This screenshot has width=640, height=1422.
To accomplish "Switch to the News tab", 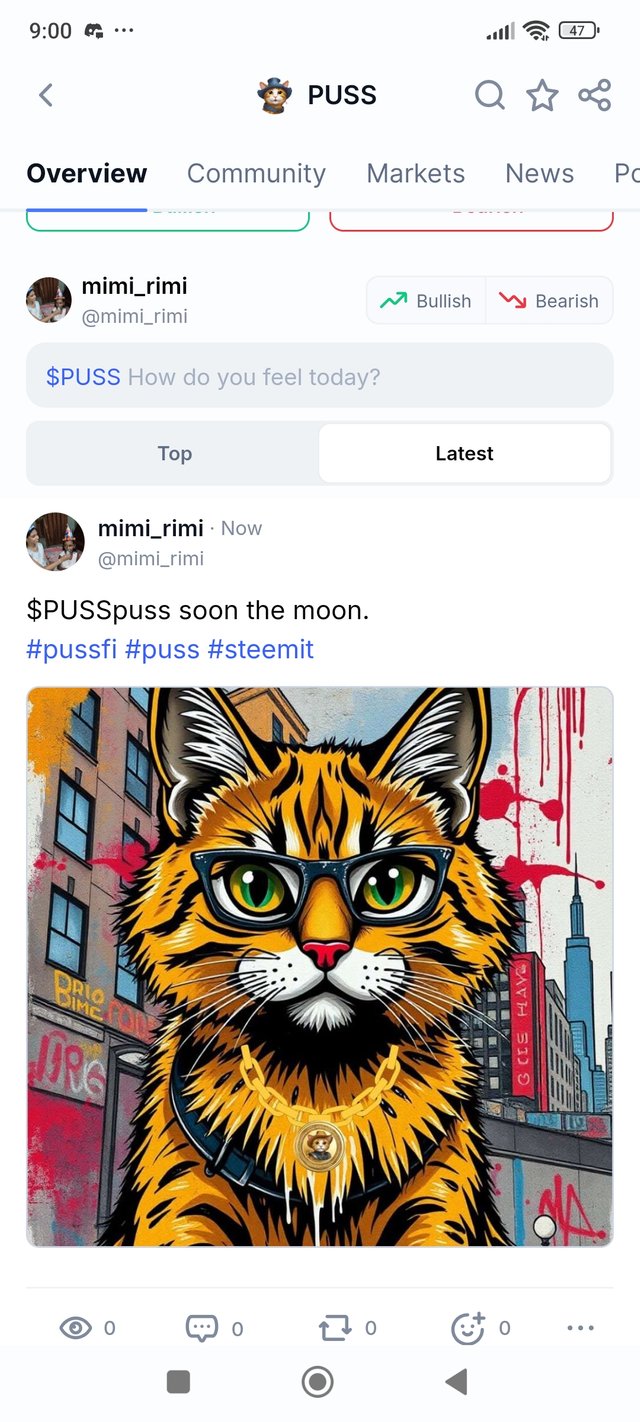I will 539,173.
